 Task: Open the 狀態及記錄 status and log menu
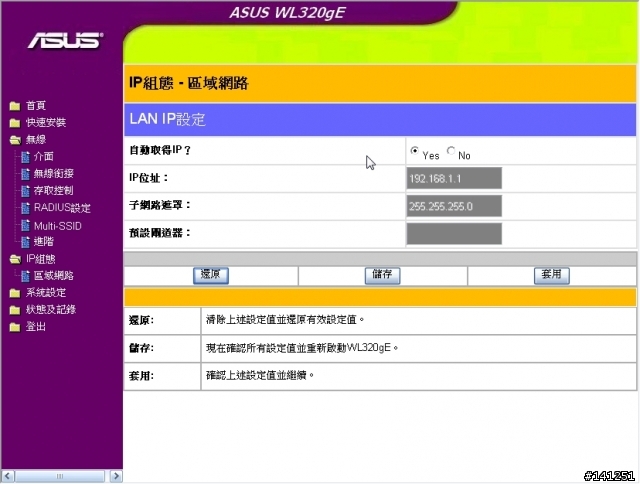pyautogui.click(x=51, y=310)
